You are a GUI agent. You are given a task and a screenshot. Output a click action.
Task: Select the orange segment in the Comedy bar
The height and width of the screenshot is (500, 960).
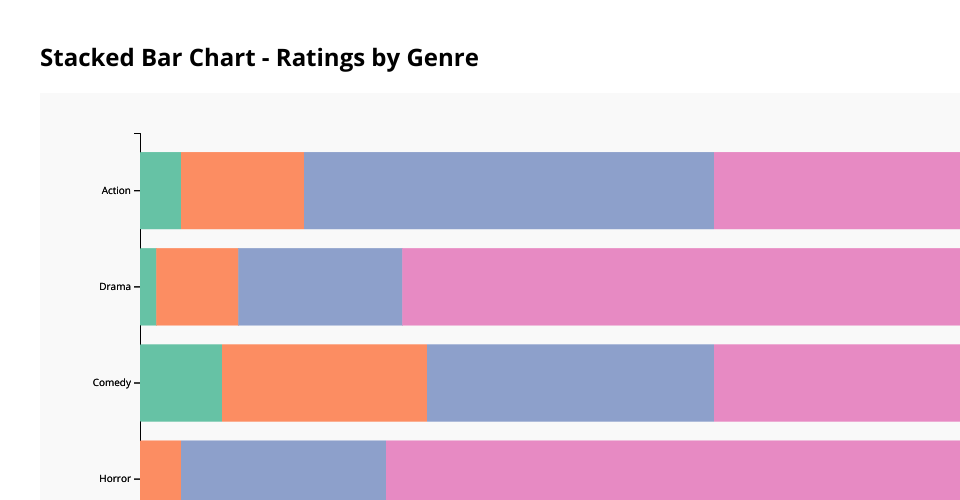pos(325,382)
